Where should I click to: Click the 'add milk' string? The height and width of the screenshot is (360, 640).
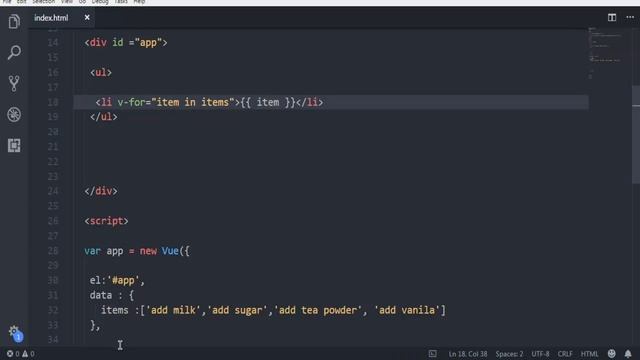coord(173,310)
